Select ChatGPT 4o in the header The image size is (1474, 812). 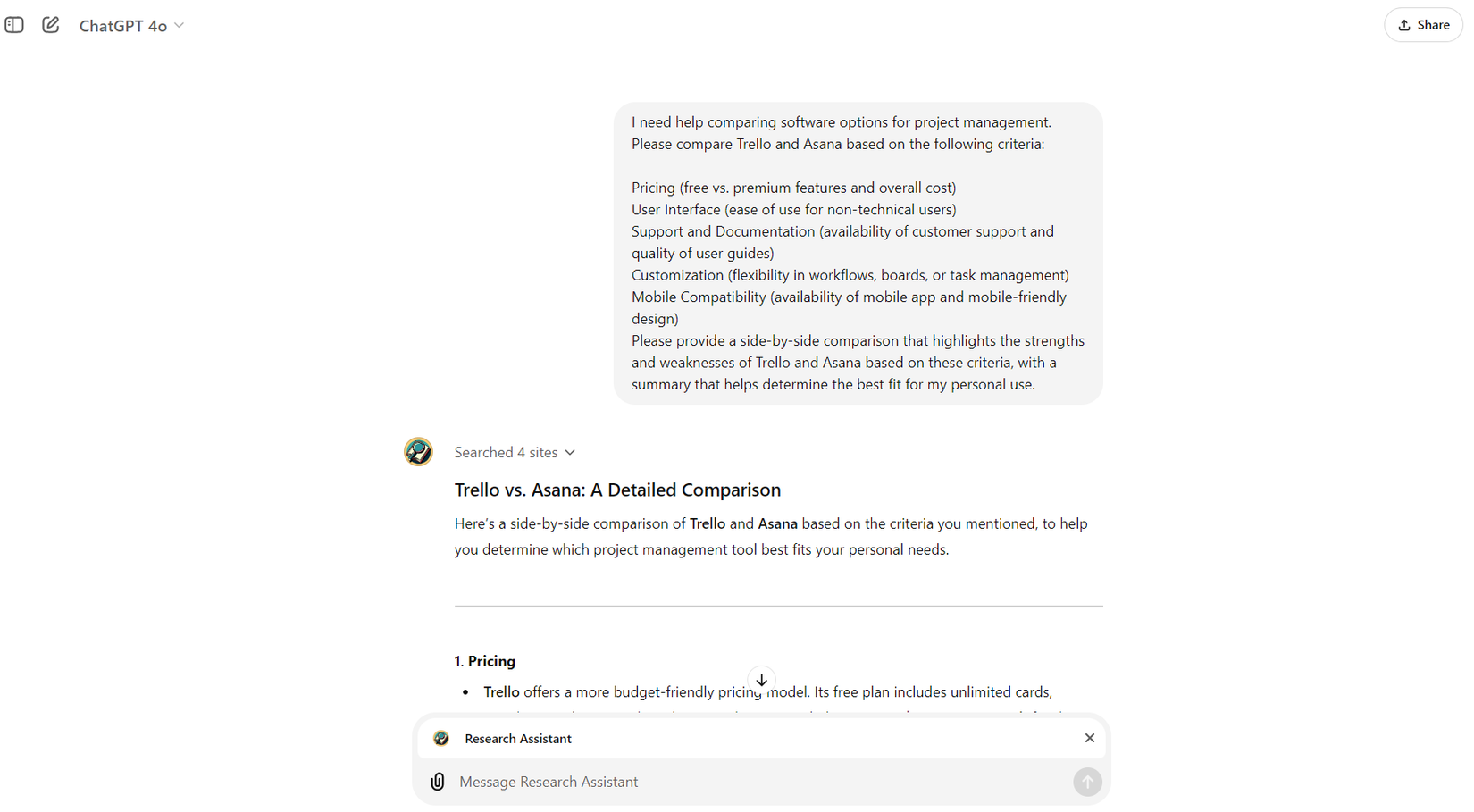click(x=122, y=26)
